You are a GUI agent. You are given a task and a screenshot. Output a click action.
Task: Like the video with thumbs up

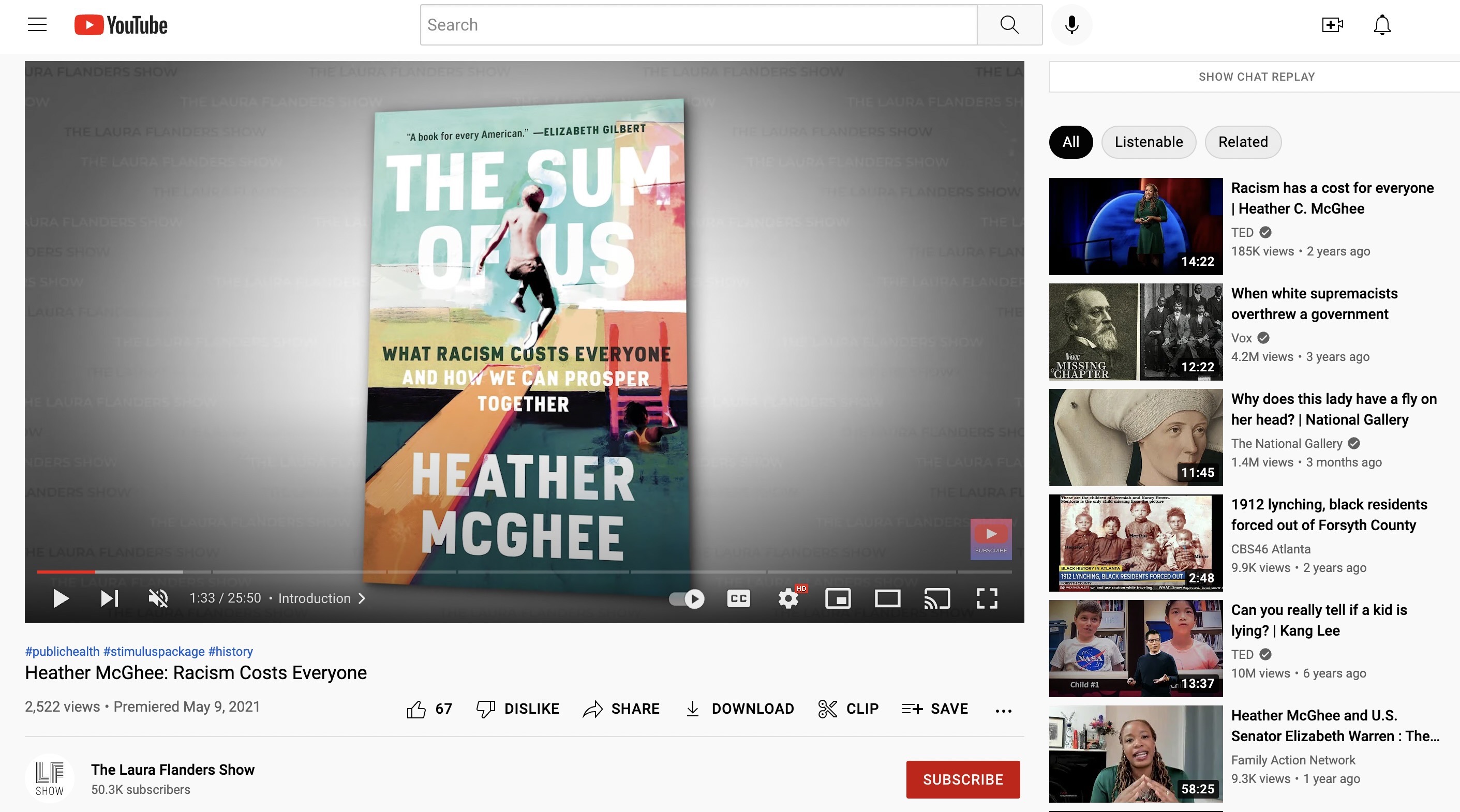tap(429, 709)
